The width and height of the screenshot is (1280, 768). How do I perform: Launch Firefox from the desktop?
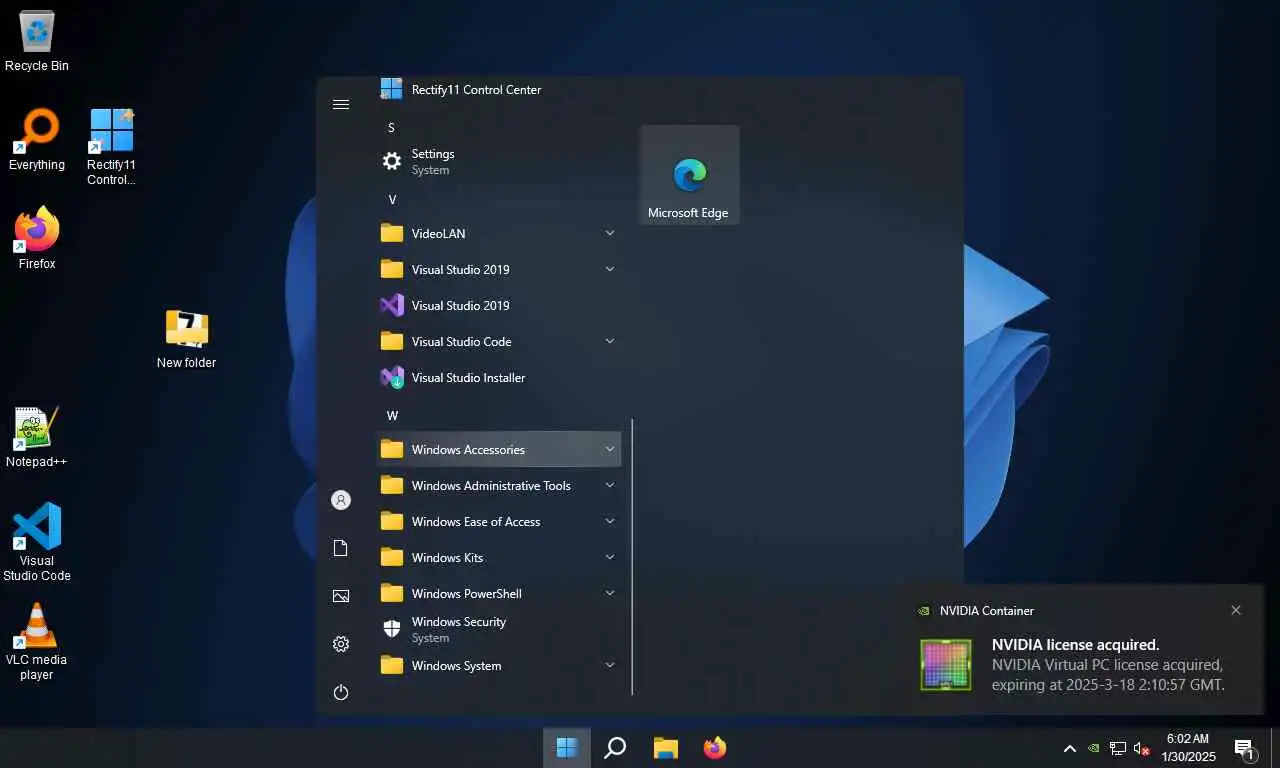tap(37, 238)
